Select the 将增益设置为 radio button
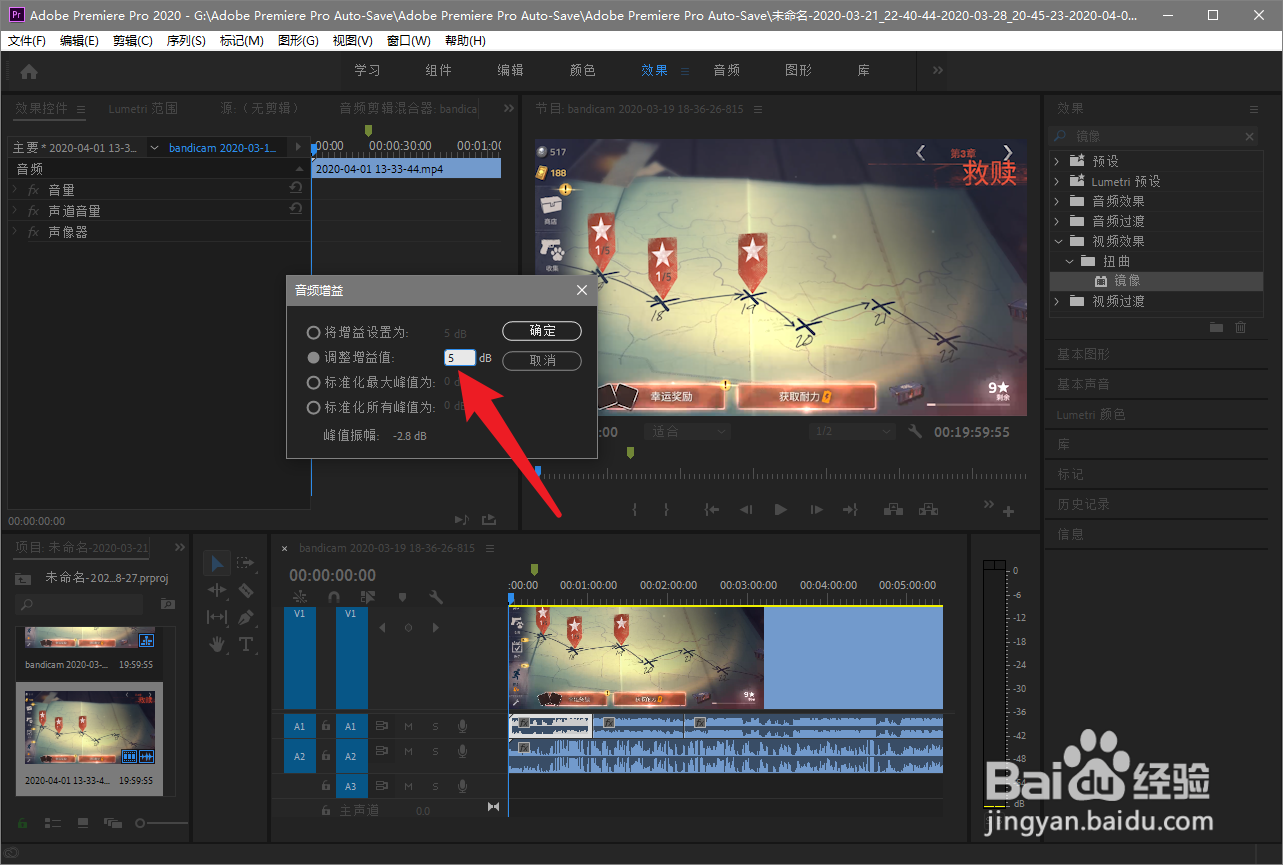Viewport: 1283px width, 865px height. [313, 332]
